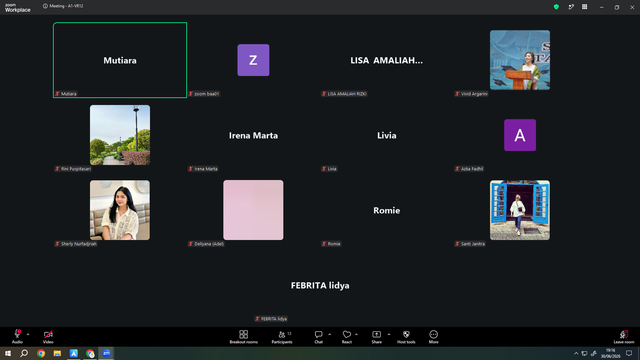Select Rini Puspitasari's park photo tile
Screen dimensions: 640x360
(120, 135)
